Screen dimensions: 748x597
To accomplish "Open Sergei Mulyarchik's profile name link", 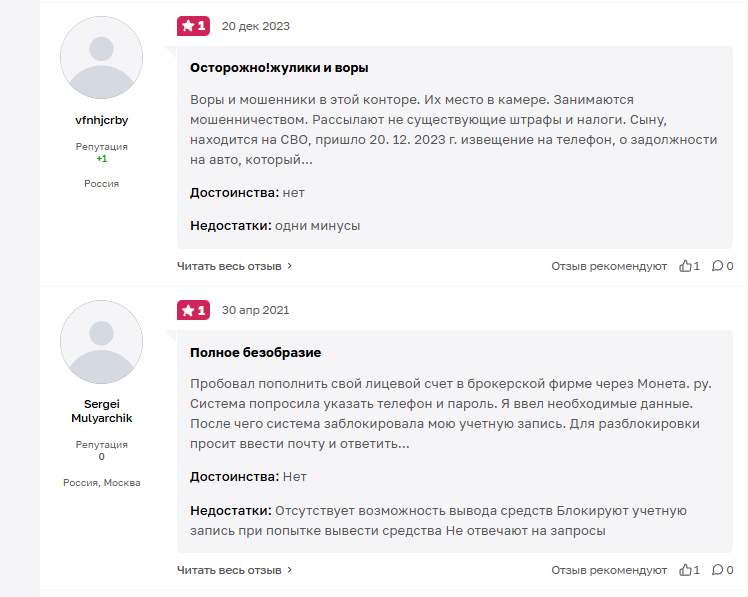I will [101, 411].
